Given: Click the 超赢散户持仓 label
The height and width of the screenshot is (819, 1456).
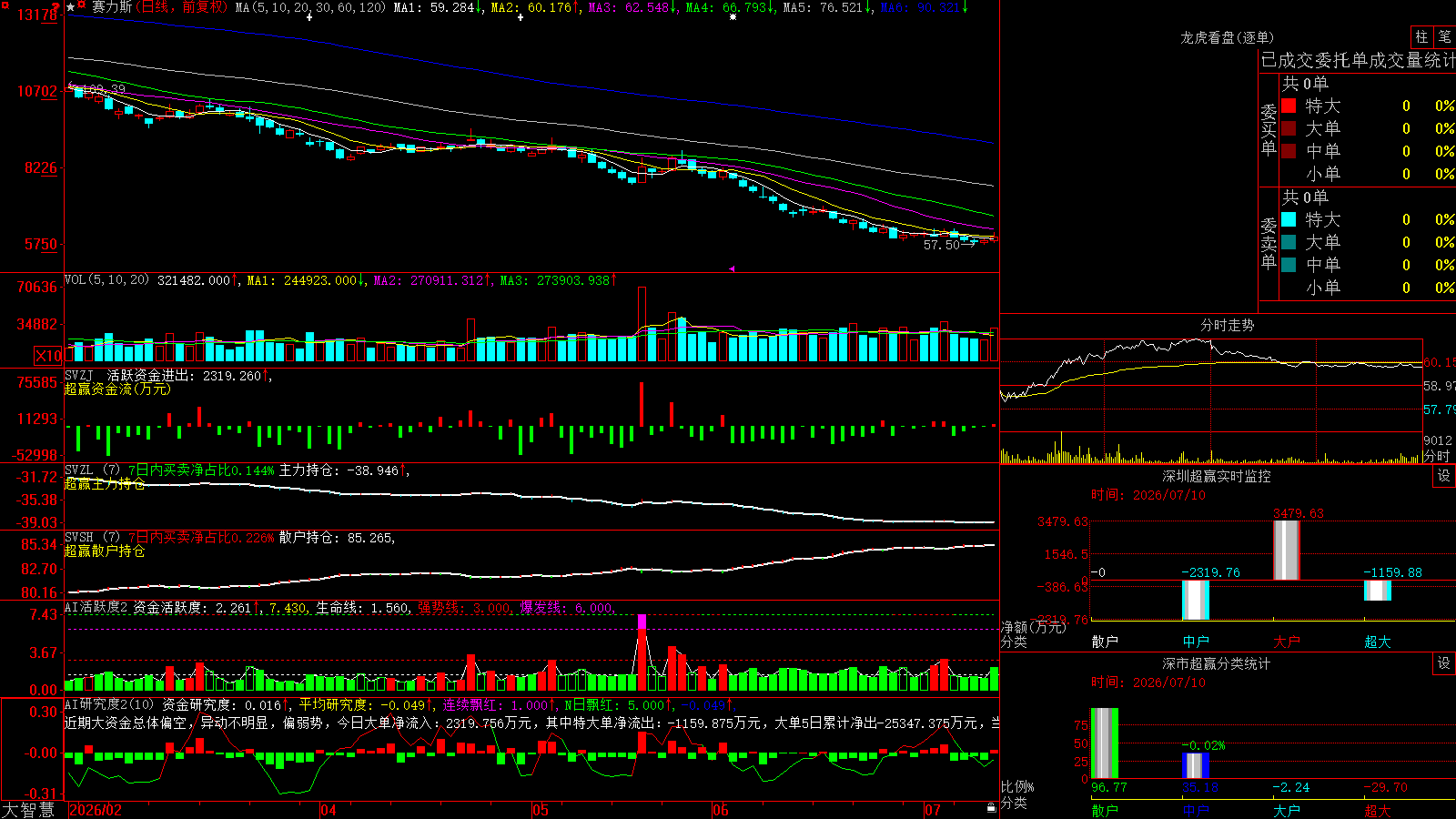Looking at the screenshot, I should [105, 551].
